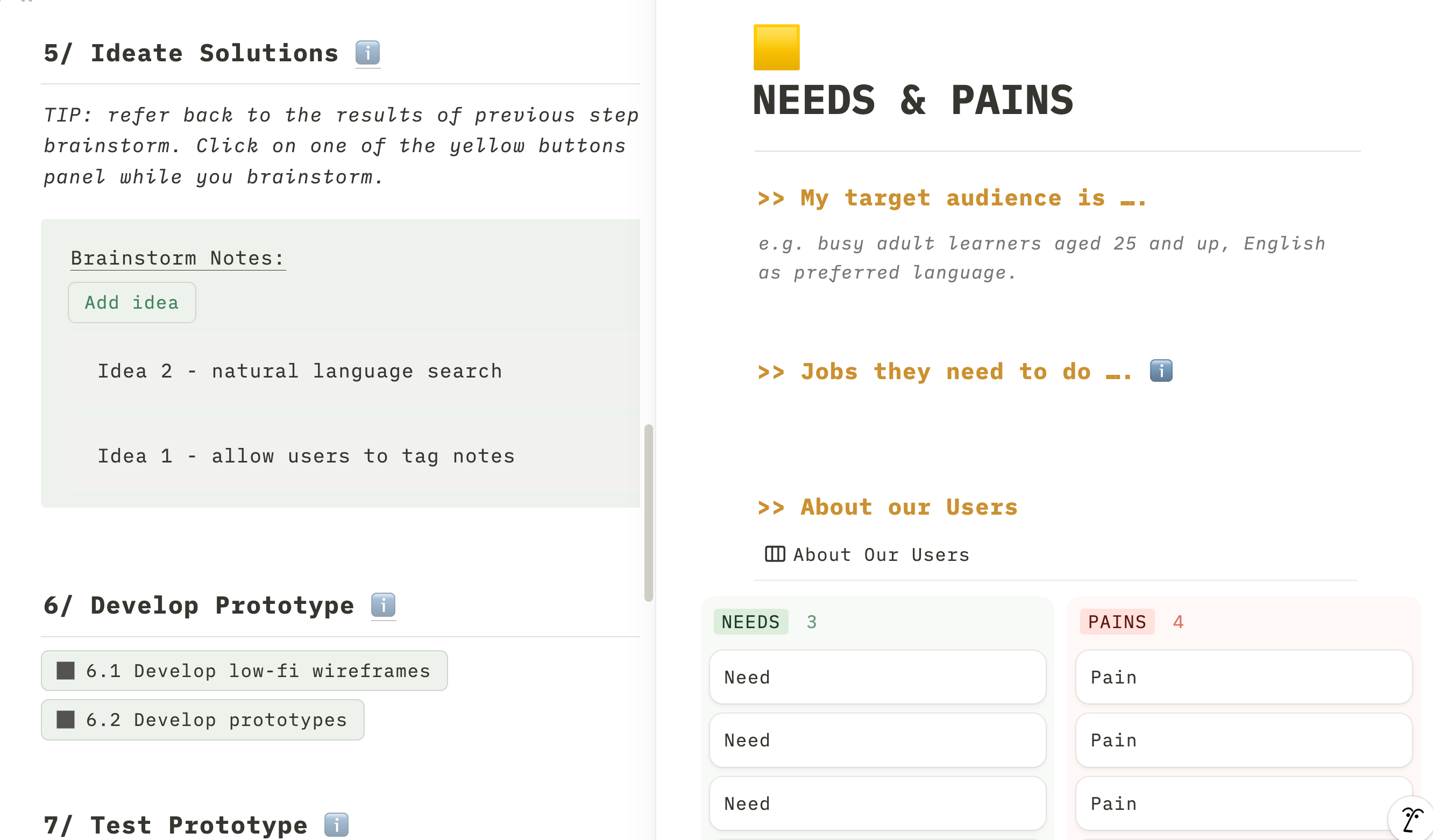Click the PAINS group label
Image resolution: width=1433 pixels, height=840 pixels.
tap(1117, 622)
